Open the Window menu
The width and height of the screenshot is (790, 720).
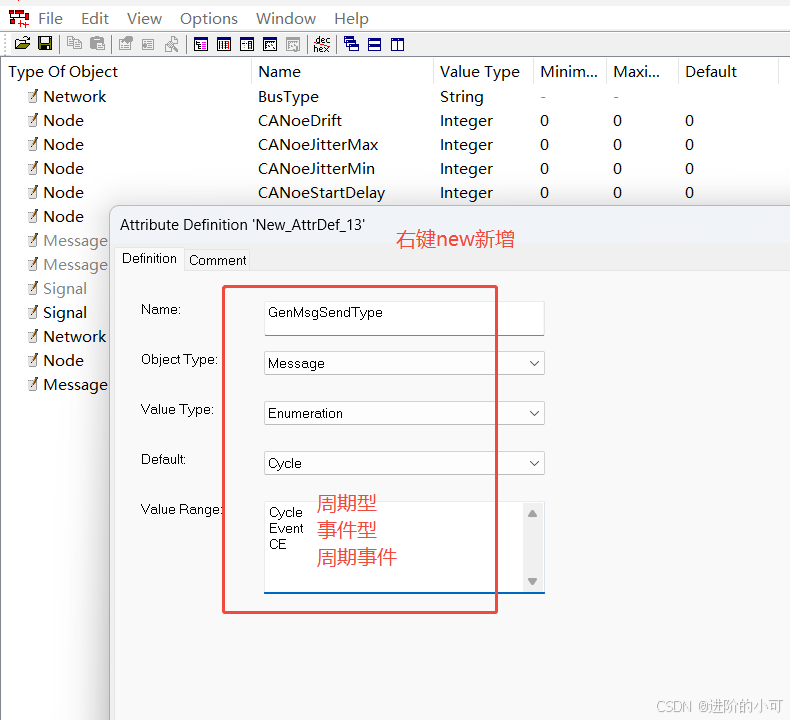click(x=286, y=19)
